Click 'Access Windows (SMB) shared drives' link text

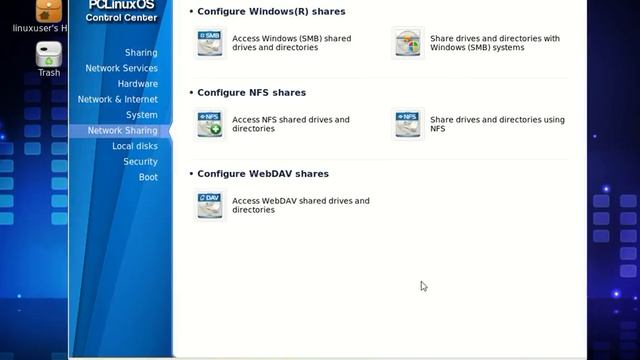click(292, 43)
